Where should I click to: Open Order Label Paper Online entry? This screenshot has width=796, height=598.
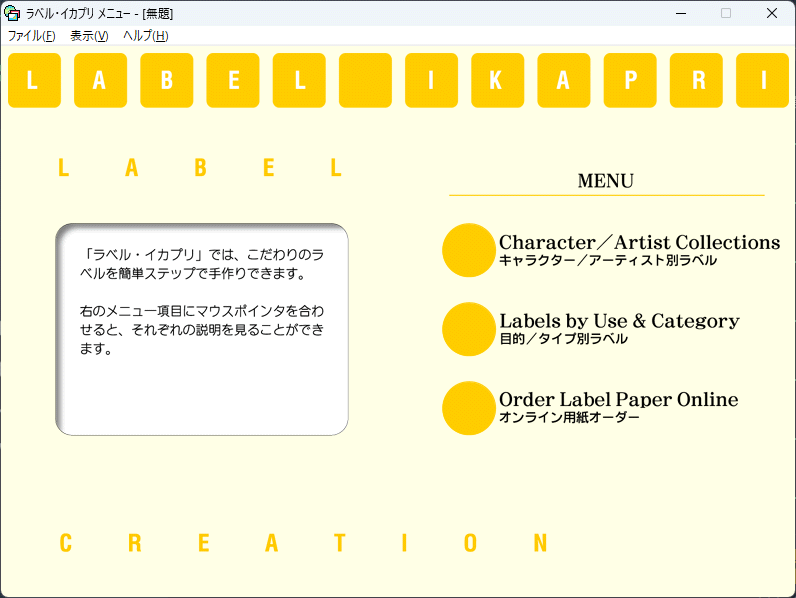click(618, 400)
